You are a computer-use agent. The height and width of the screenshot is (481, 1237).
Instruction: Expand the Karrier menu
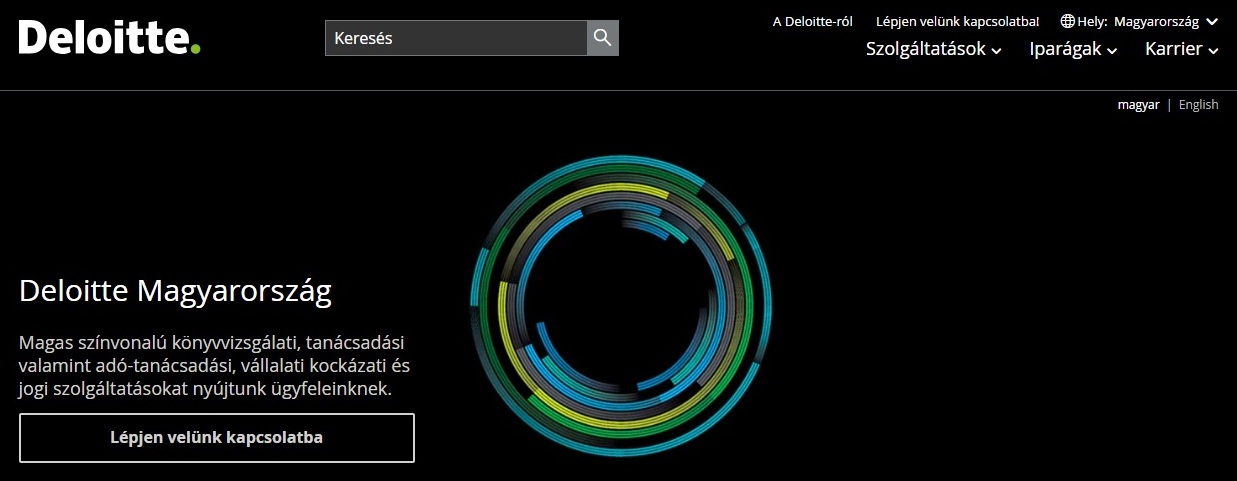pyautogui.click(x=1182, y=49)
